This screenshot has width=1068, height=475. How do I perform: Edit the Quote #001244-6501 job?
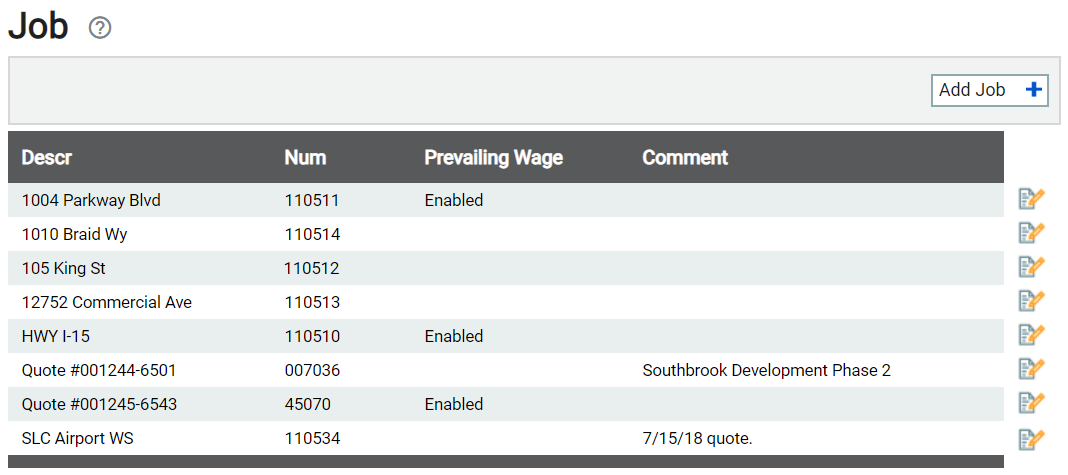tap(1031, 369)
